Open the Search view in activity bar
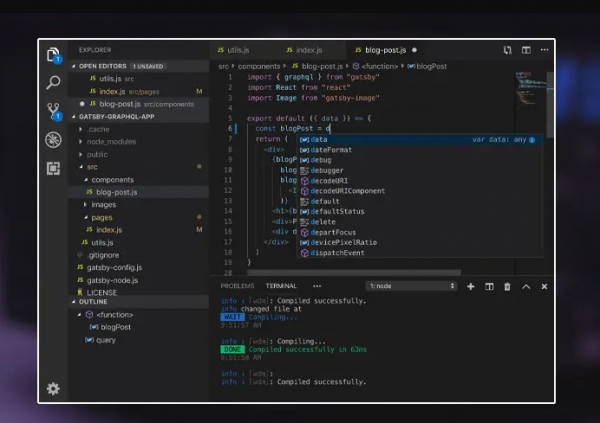600x423 pixels. [53, 82]
